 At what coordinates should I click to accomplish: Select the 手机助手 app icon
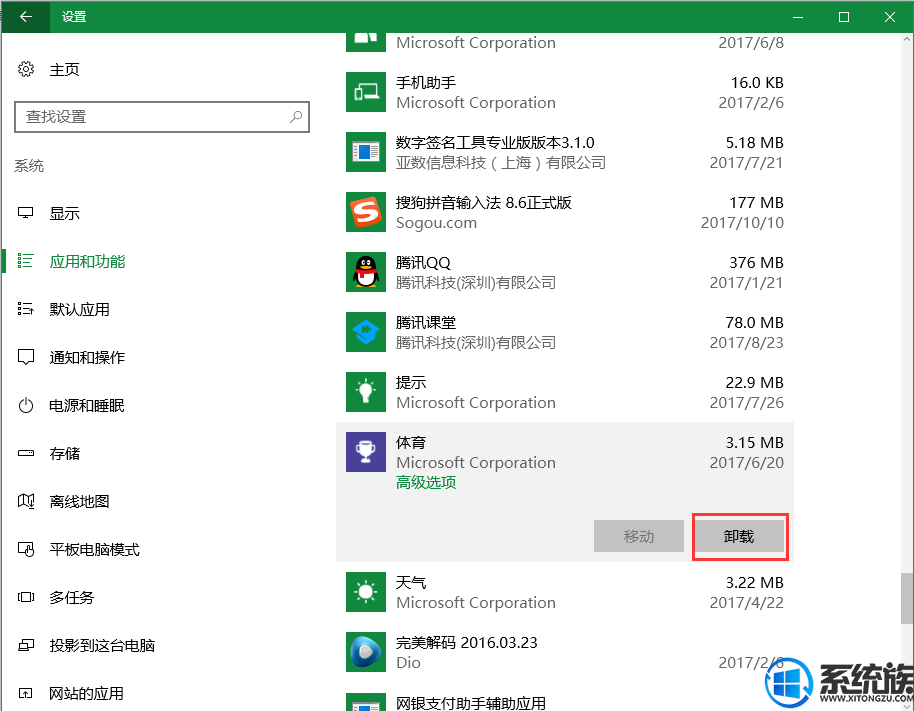366,92
